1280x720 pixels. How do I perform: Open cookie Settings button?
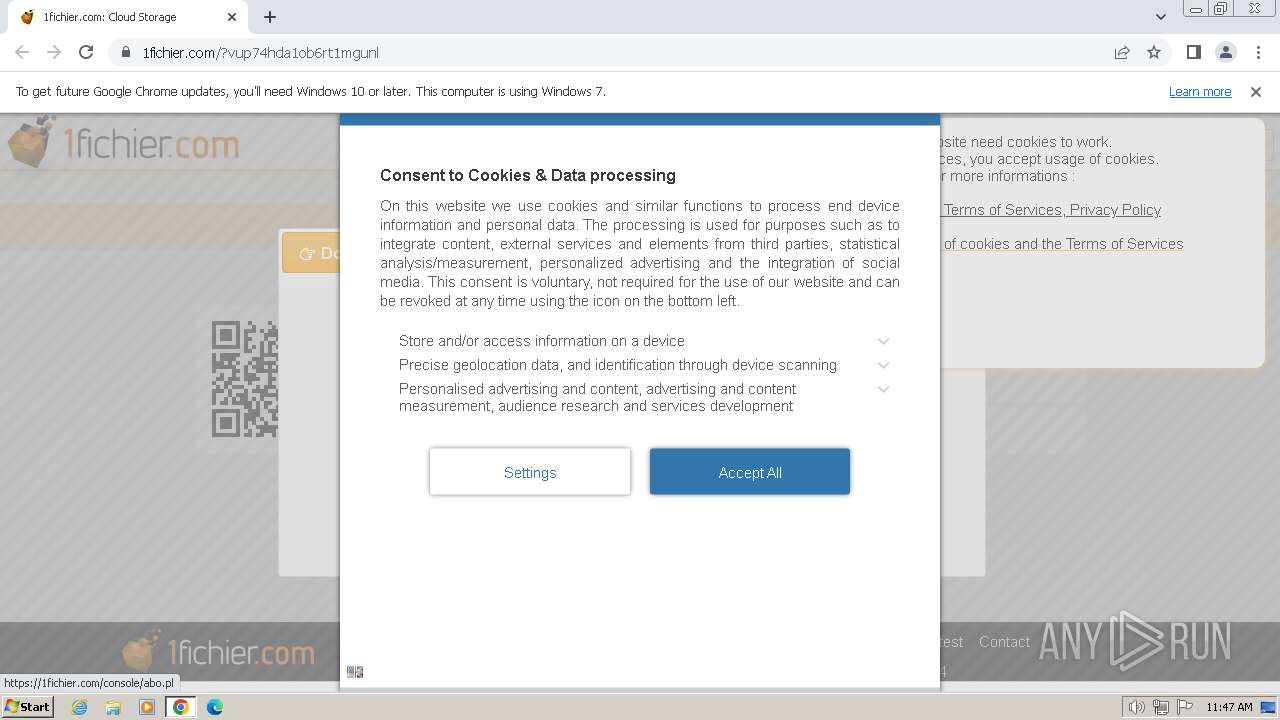[530, 472]
